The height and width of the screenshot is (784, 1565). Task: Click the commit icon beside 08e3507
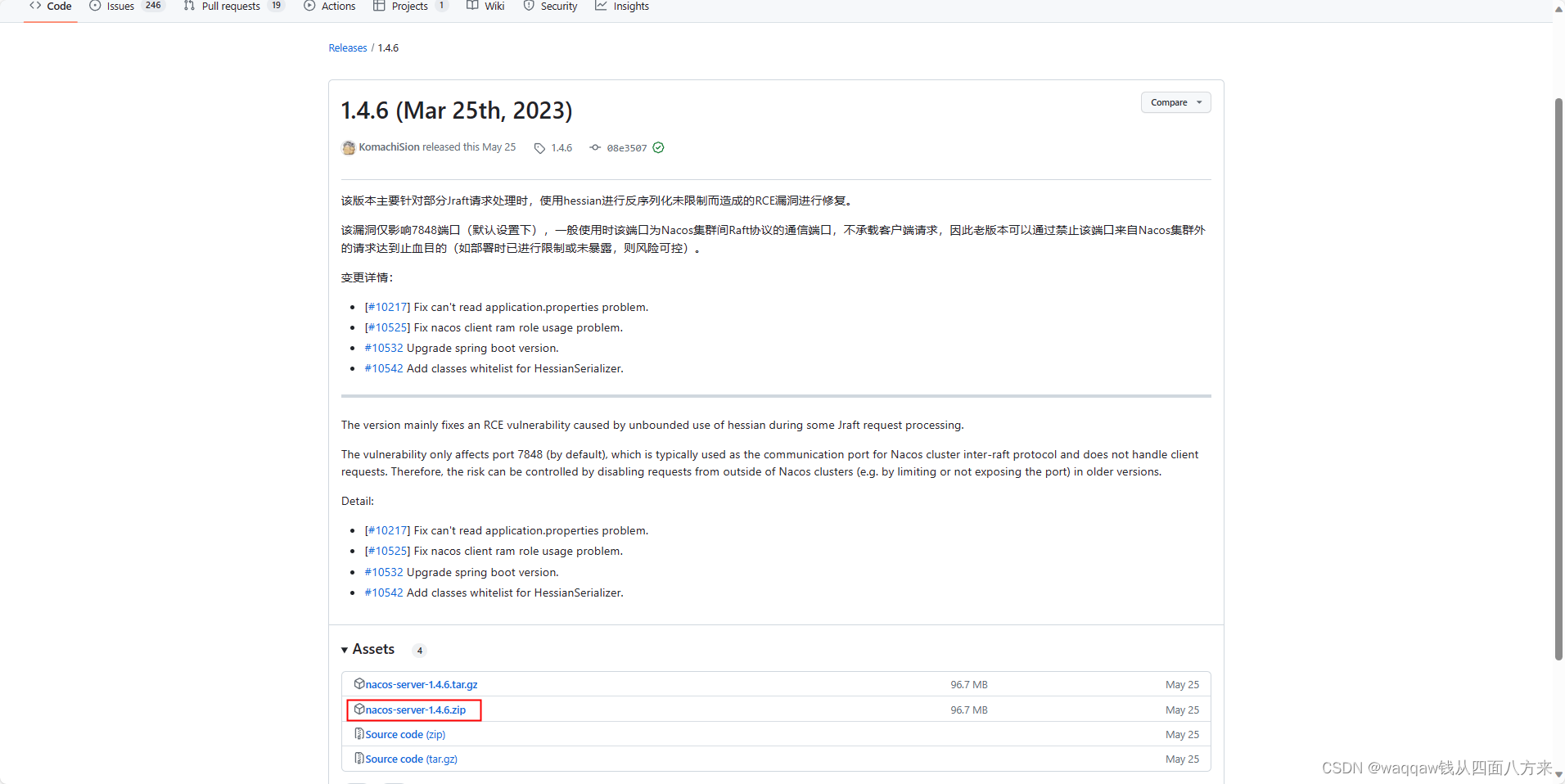[x=595, y=148]
